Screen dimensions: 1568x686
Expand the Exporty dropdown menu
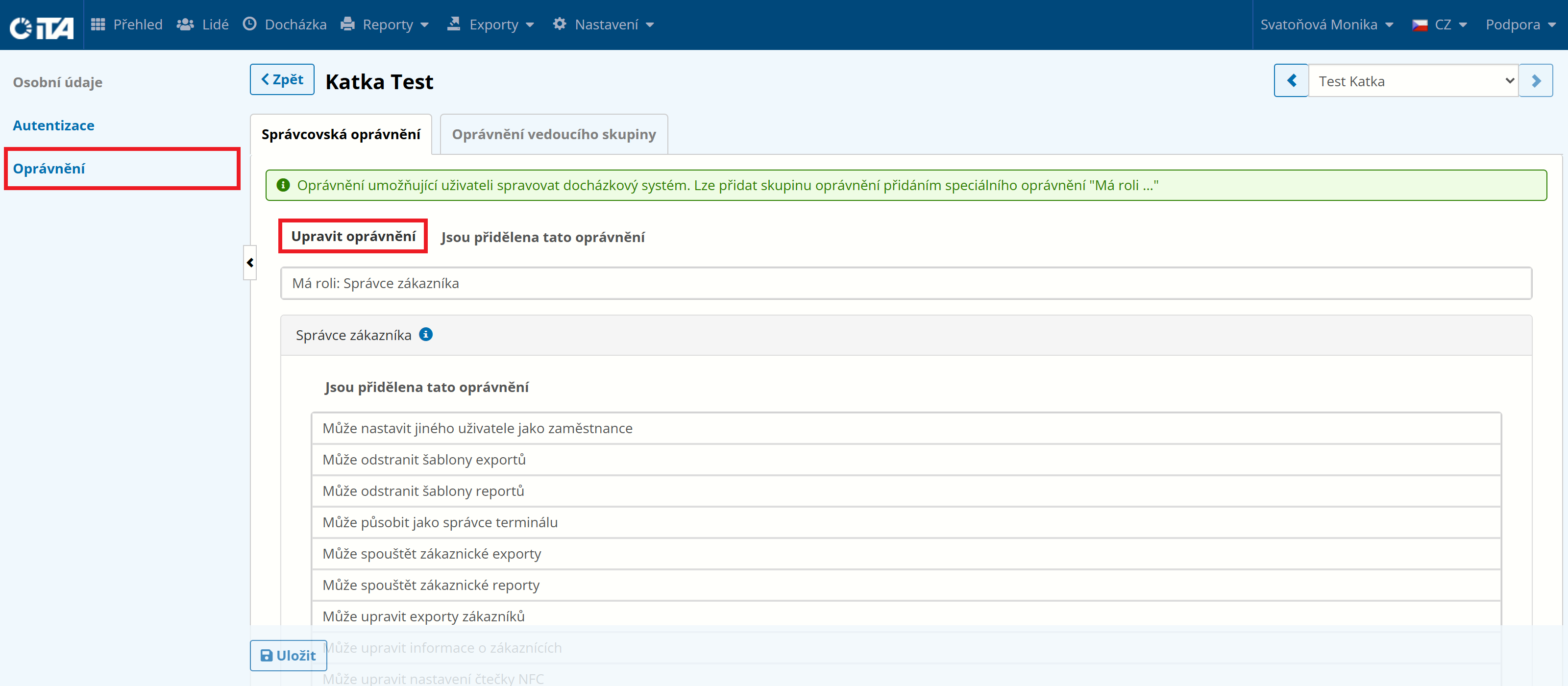[x=490, y=24]
